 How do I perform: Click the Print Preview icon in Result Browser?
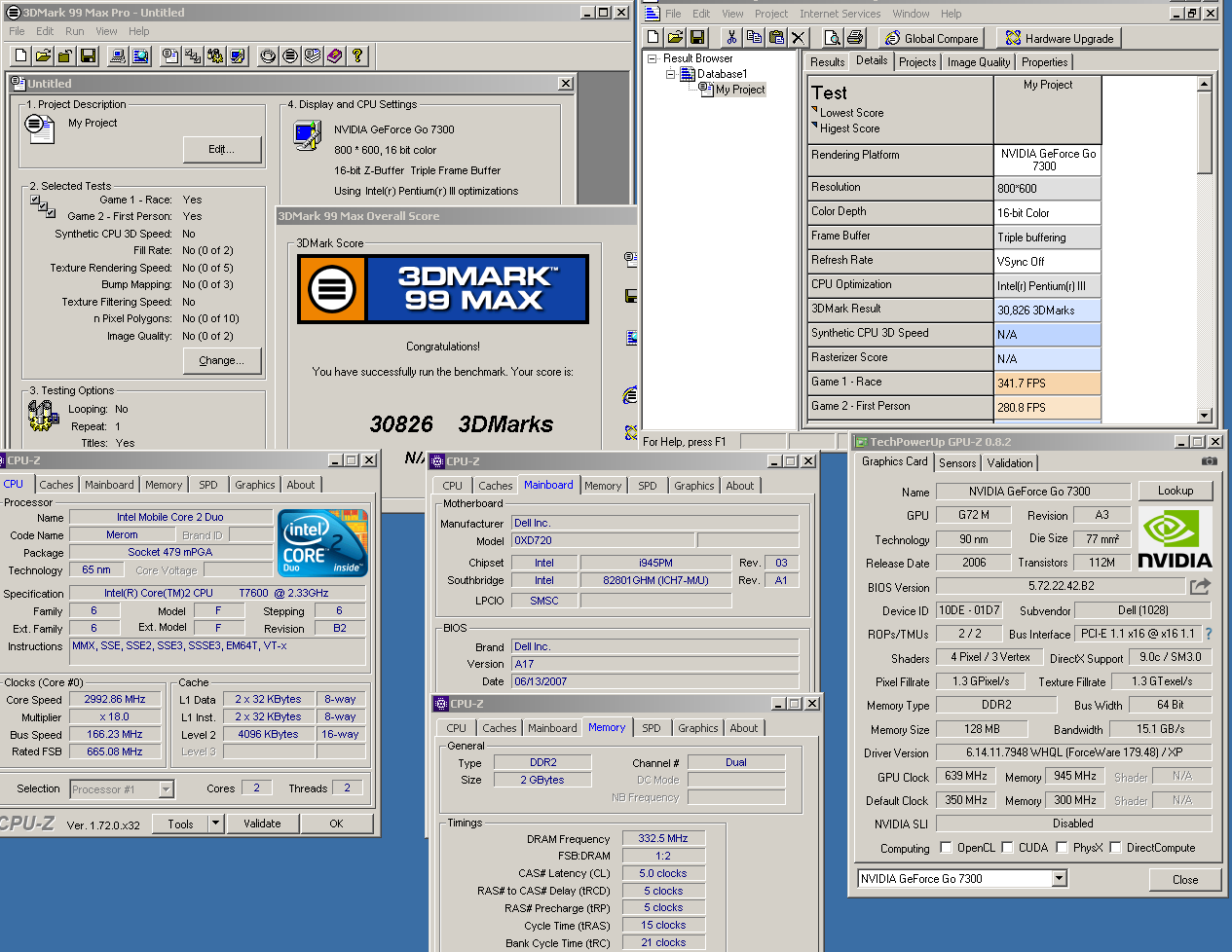832,37
